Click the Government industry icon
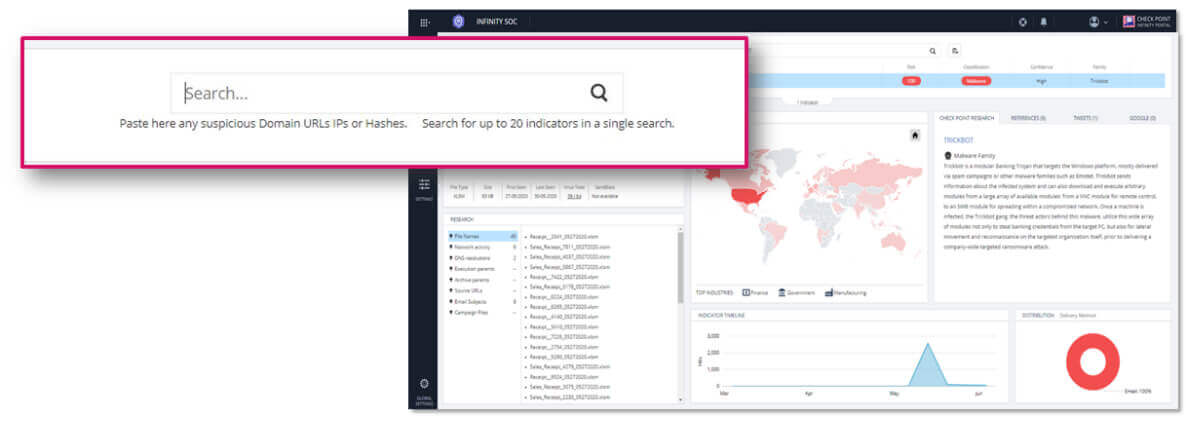Viewport: 1186px width, 422px height. tap(782, 292)
